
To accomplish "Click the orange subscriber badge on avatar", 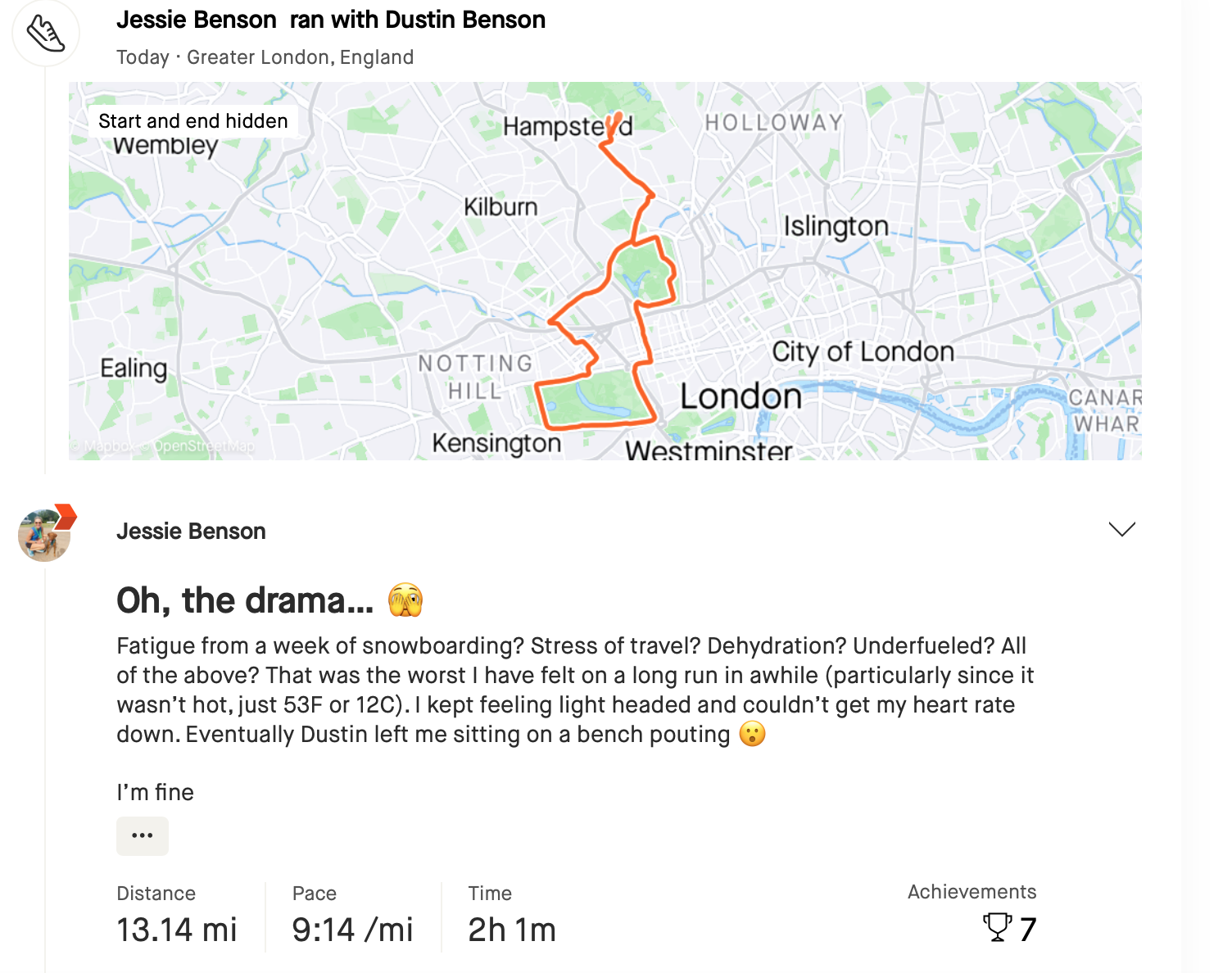I will pos(66,517).
